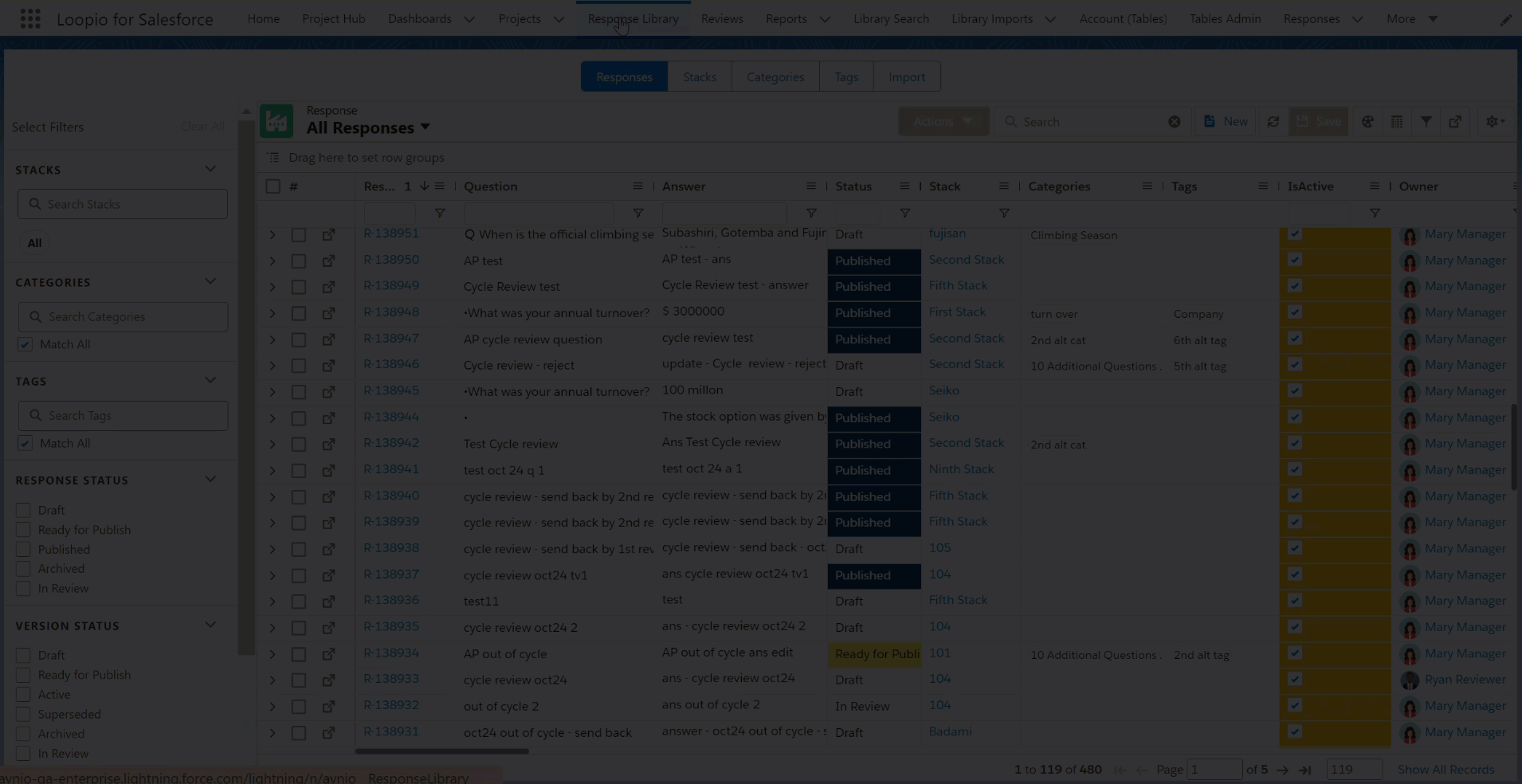Viewport: 1522px width, 784px height.
Task: Select the header select-all checkbox
Action: 273,186
